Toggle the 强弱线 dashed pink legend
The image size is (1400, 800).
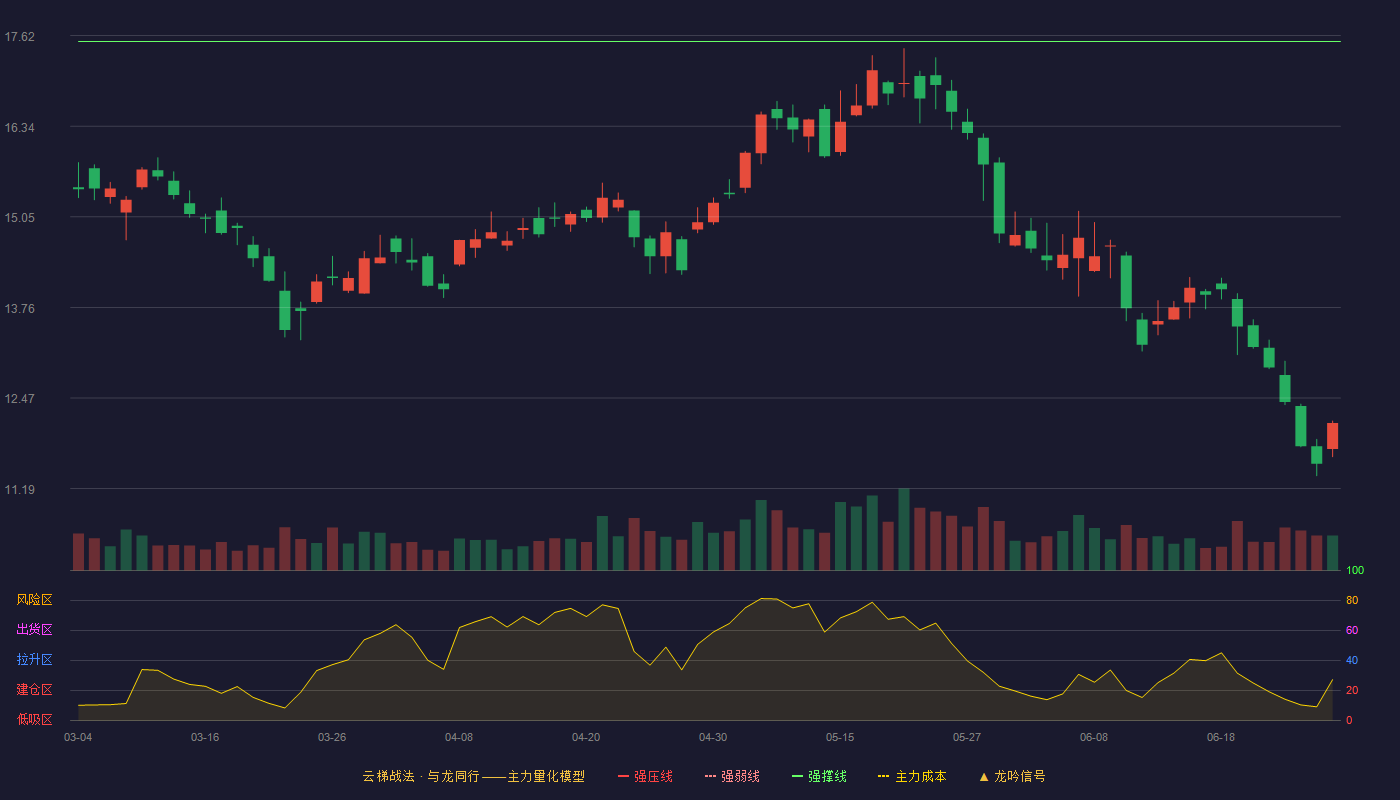coord(732,776)
